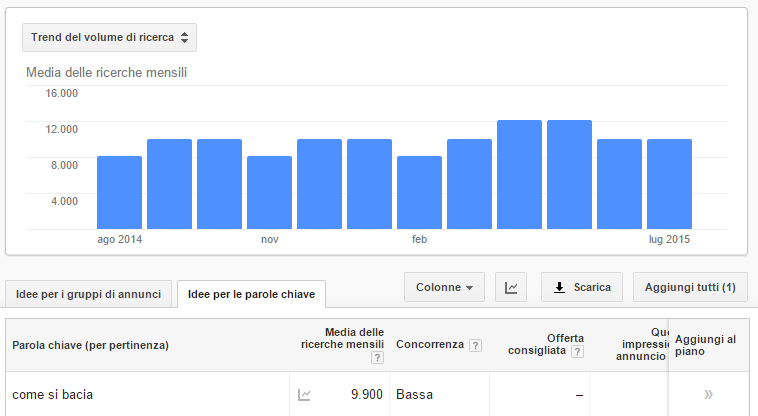Viewport: 758px width, 416px height.
Task: Sort by Concorrenza column header
Action: pos(430,344)
